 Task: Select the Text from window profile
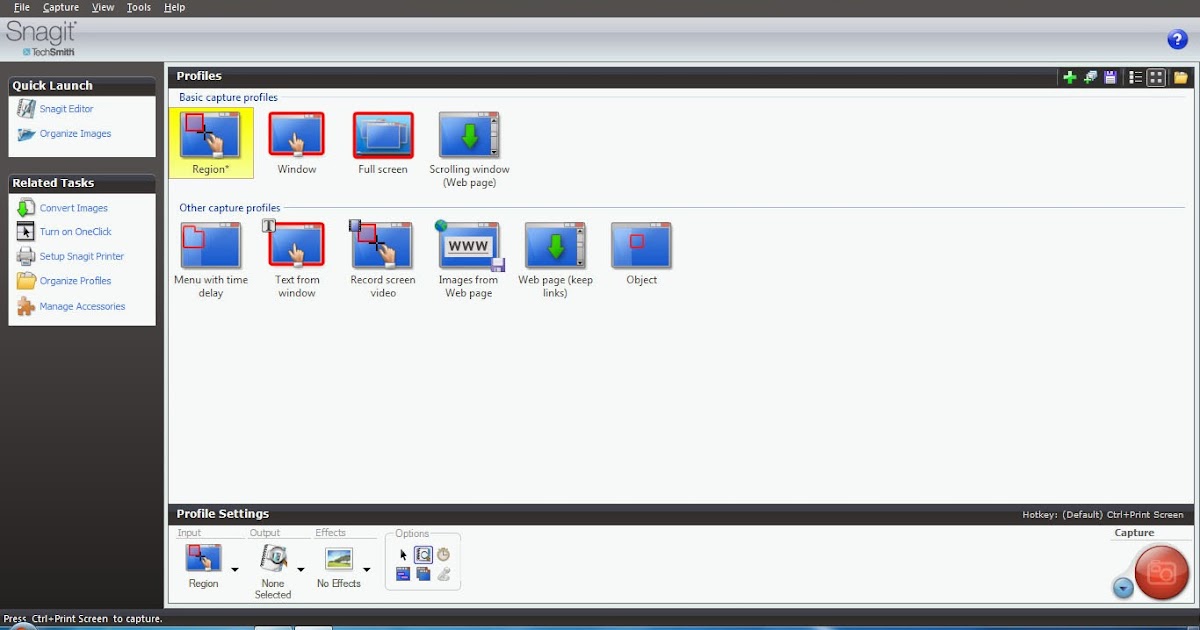click(x=296, y=244)
